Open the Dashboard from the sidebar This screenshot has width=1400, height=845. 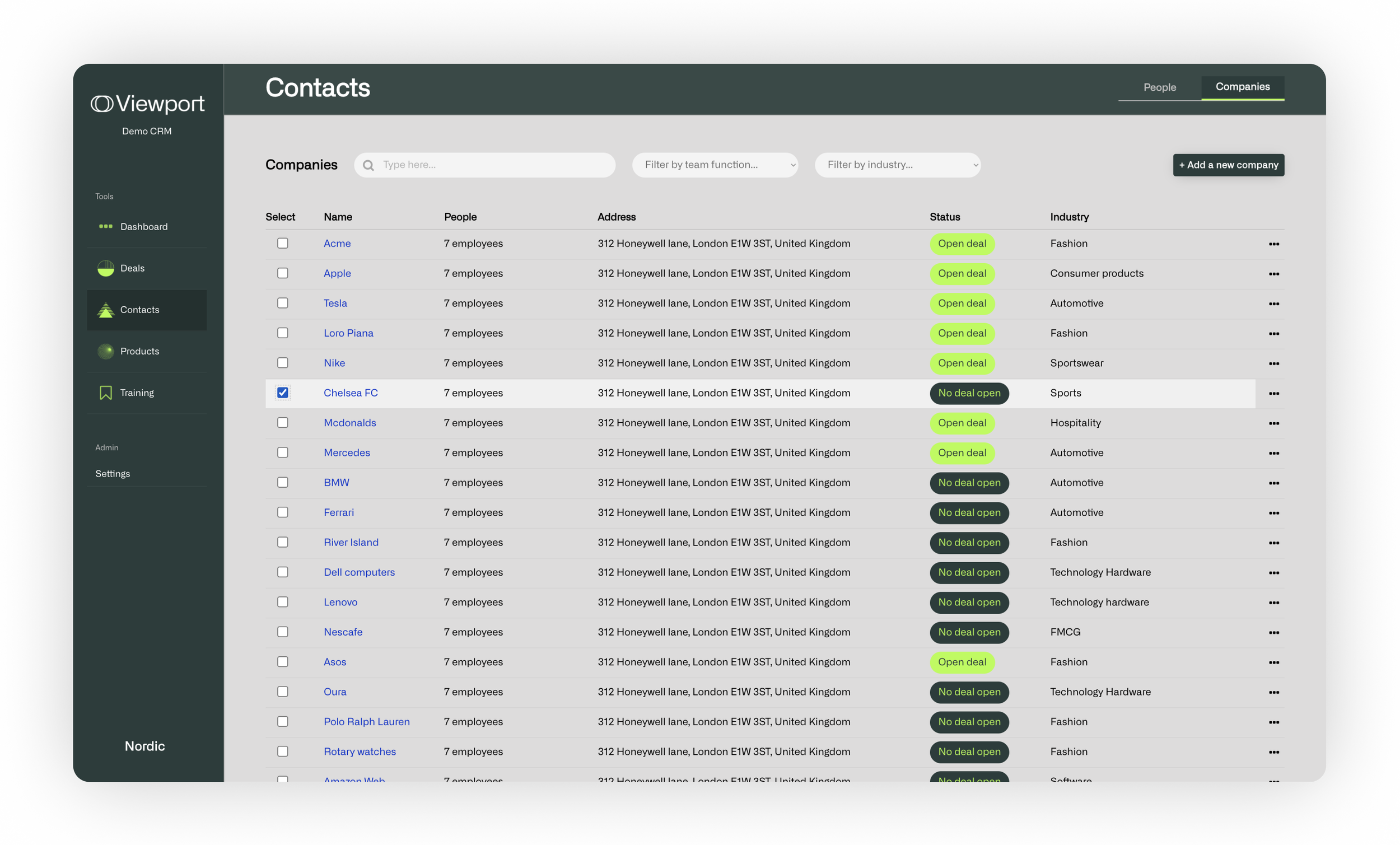[106, 226]
